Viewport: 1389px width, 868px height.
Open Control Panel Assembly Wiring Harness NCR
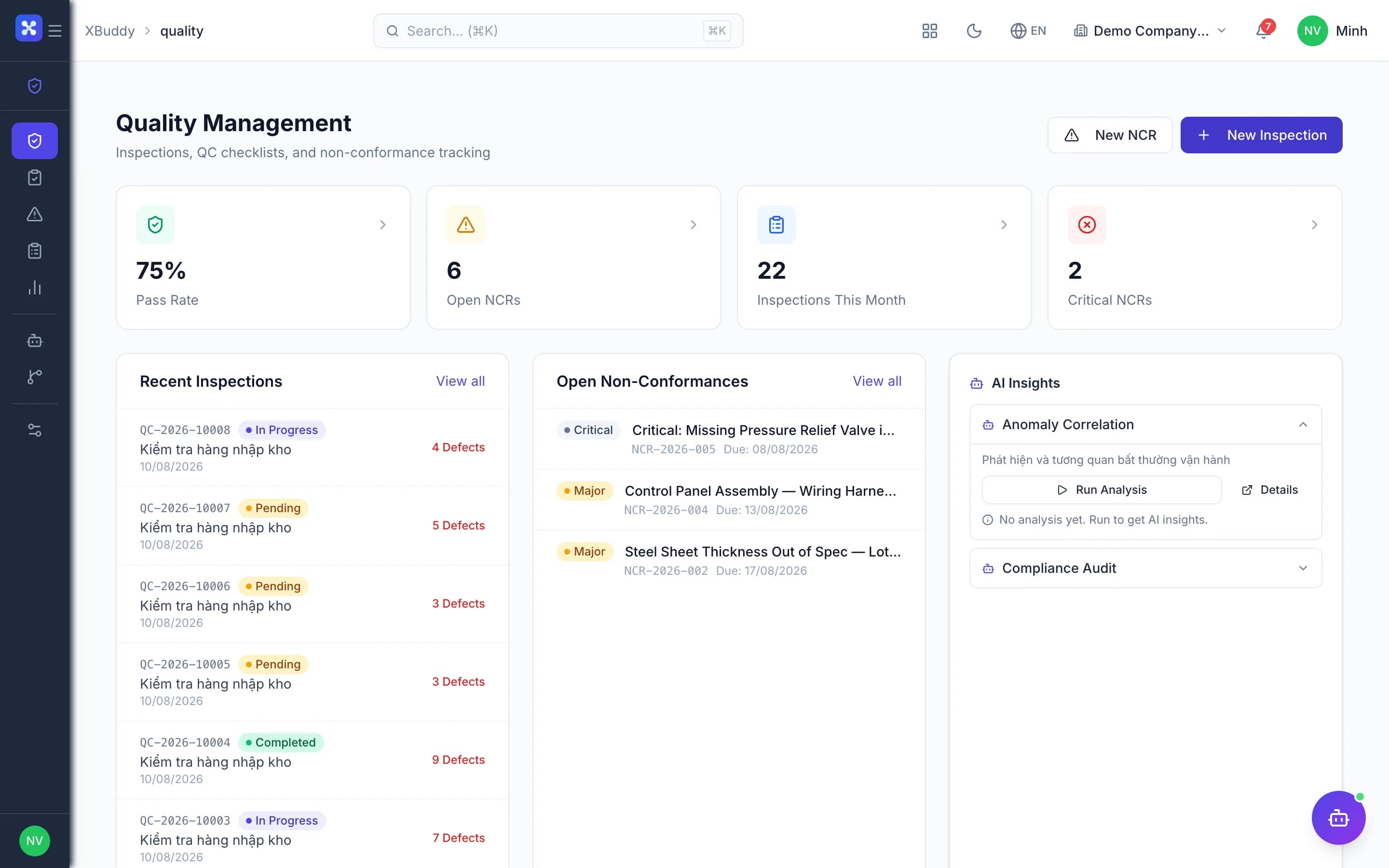point(729,500)
